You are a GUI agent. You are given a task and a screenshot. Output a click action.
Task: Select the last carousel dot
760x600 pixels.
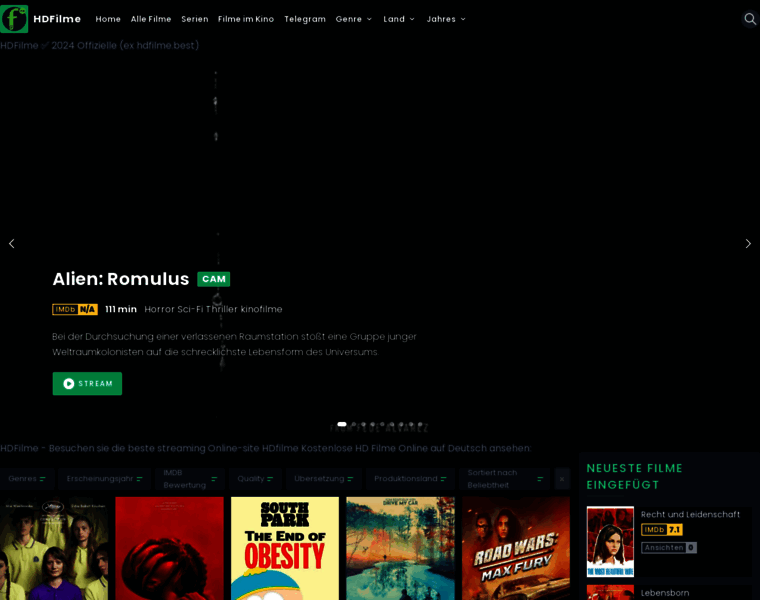click(x=420, y=424)
